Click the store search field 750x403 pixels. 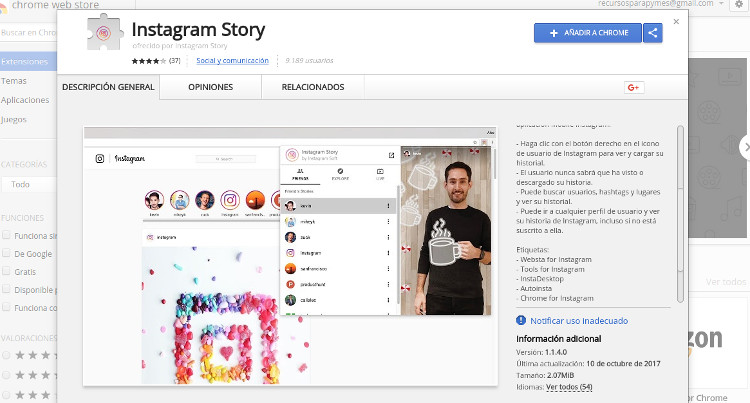point(29,33)
